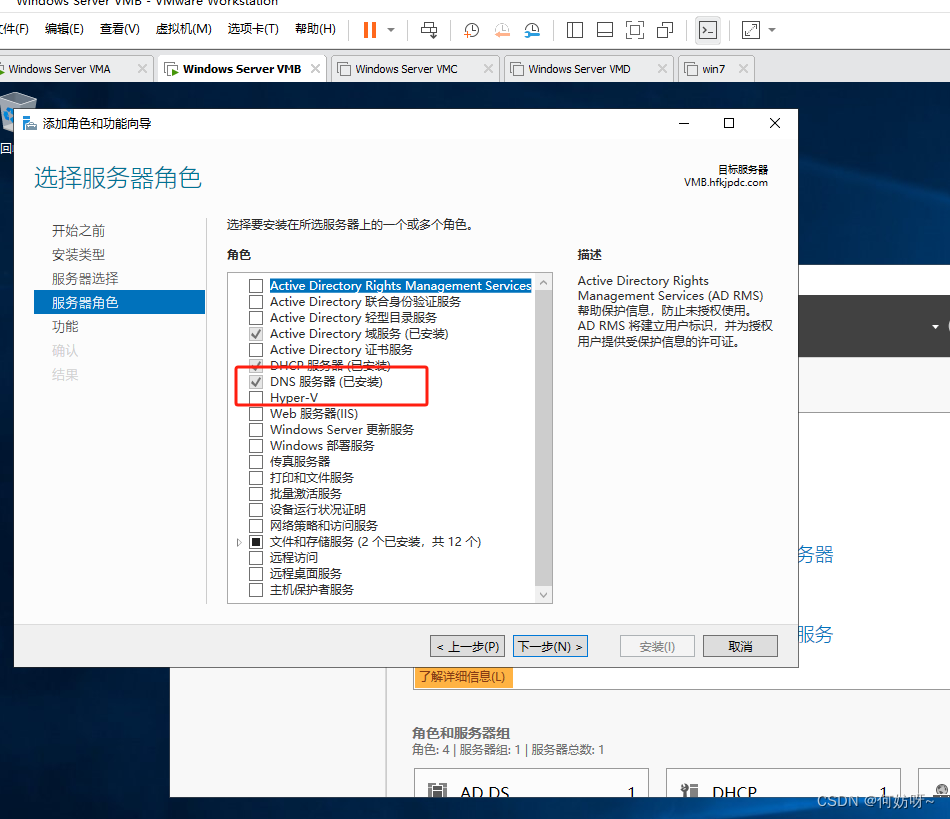Check the 远程桌面服务 role
Screen dimensions: 950x819
tap(256, 573)
